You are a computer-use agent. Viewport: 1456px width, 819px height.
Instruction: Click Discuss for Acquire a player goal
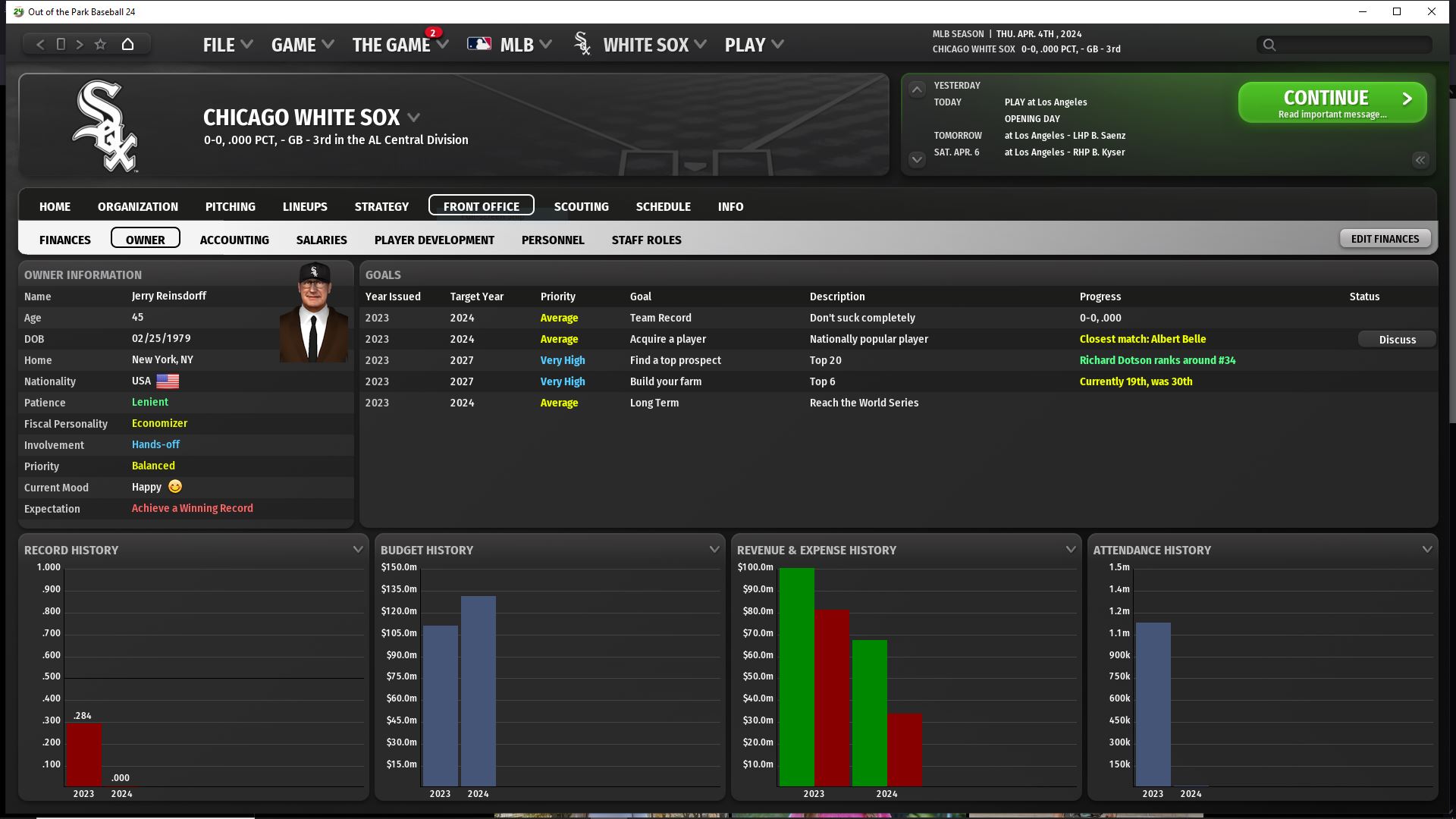[1397, 340]
